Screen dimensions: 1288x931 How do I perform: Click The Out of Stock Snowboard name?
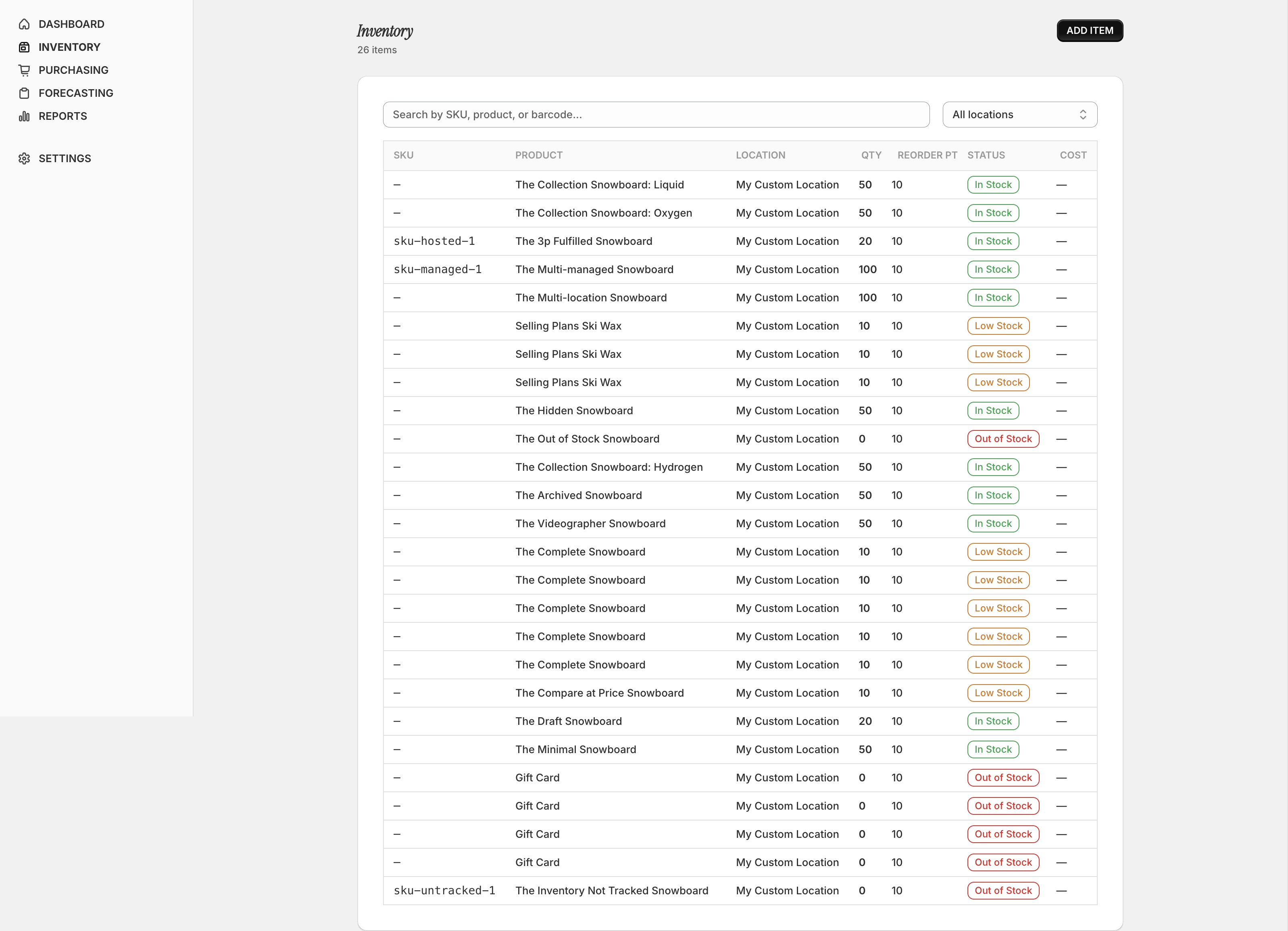click(x=587, y=439)
